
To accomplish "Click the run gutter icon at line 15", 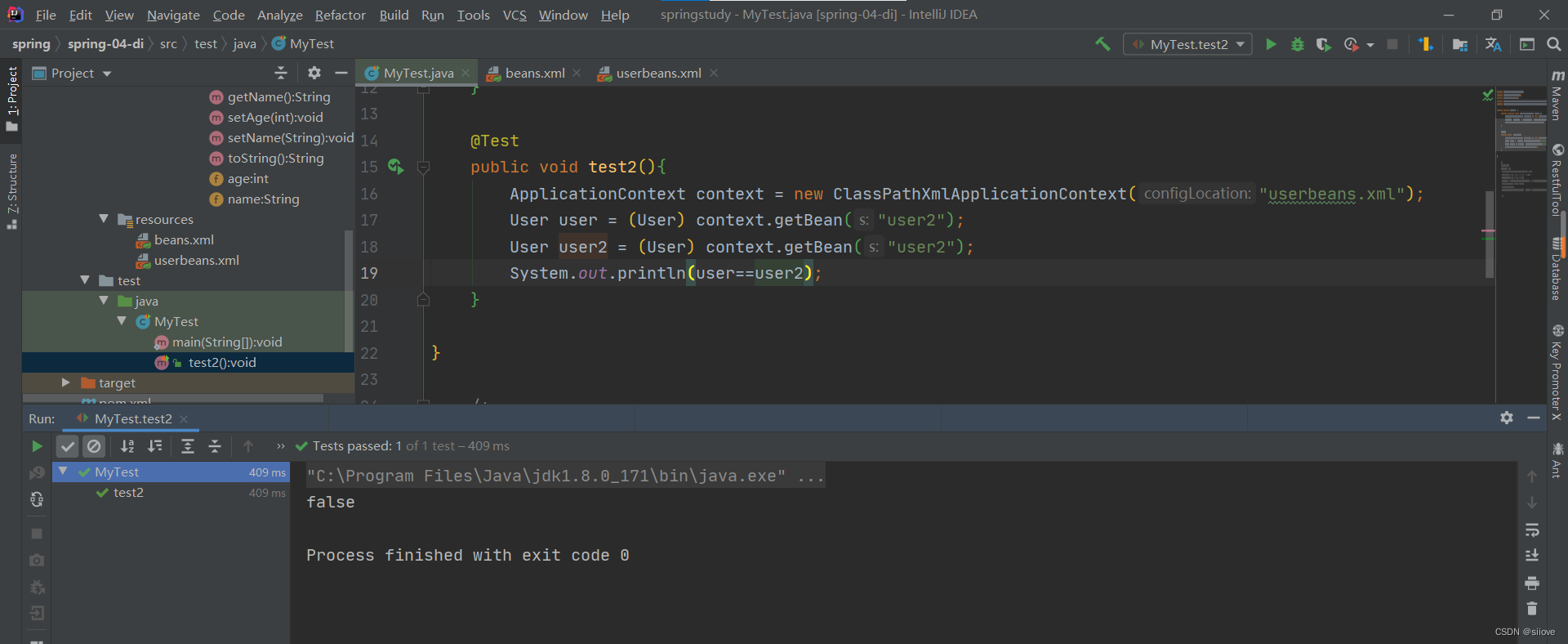I will pos(395,167).
